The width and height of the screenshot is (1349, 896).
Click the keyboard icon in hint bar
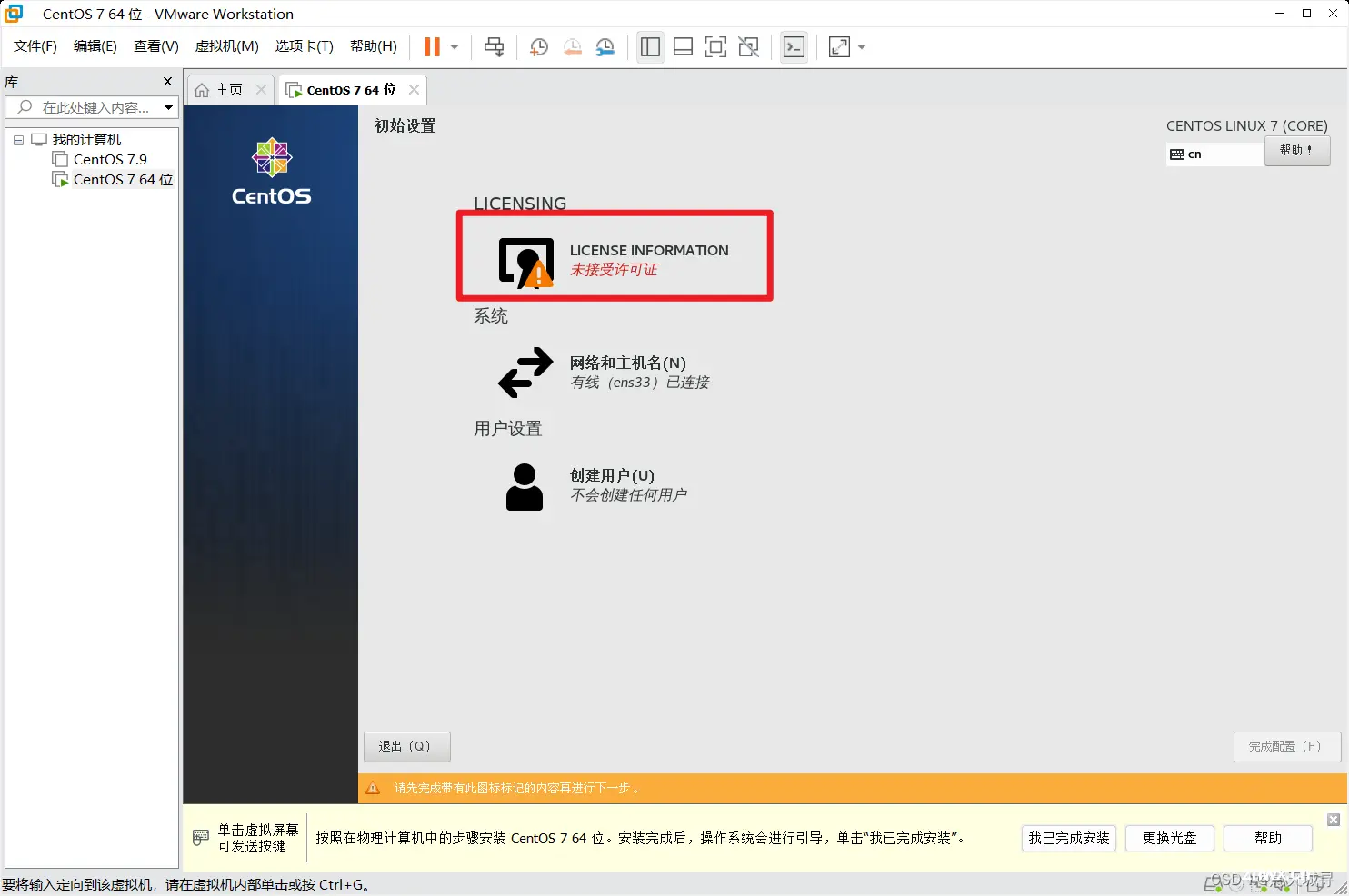pos(201,838)
